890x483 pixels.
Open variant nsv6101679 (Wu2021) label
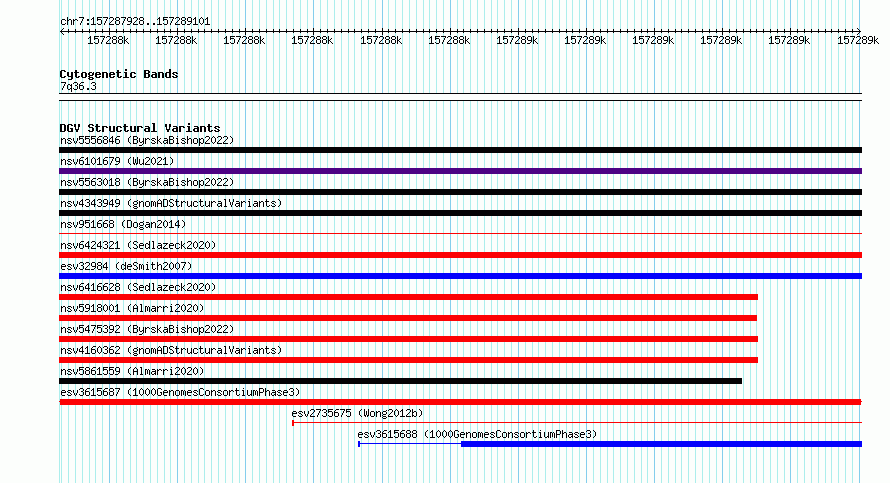click(x=117, y=161)
